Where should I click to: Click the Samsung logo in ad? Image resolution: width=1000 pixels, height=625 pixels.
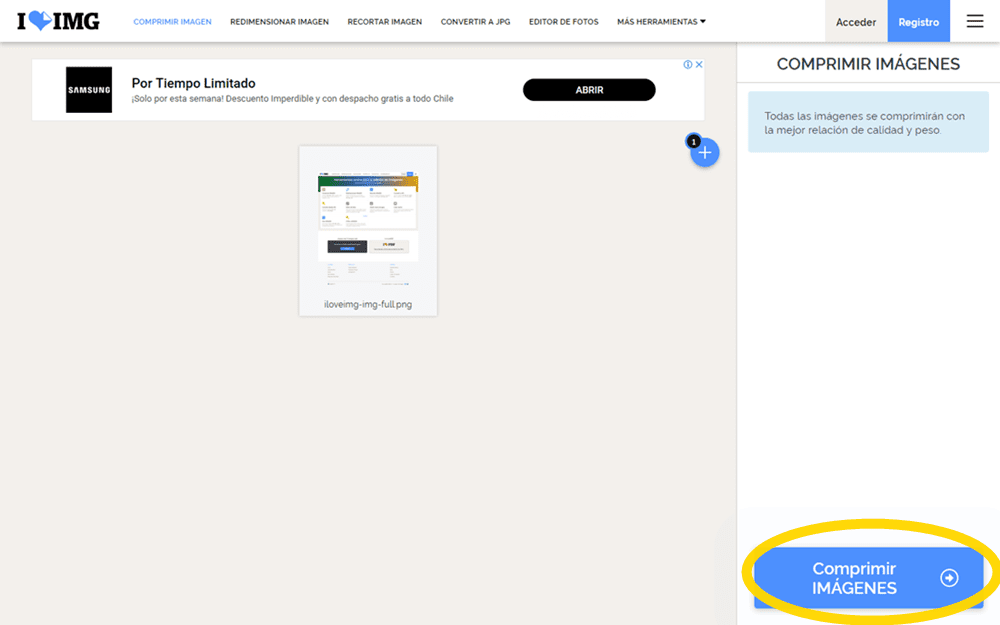click(89, 90)
